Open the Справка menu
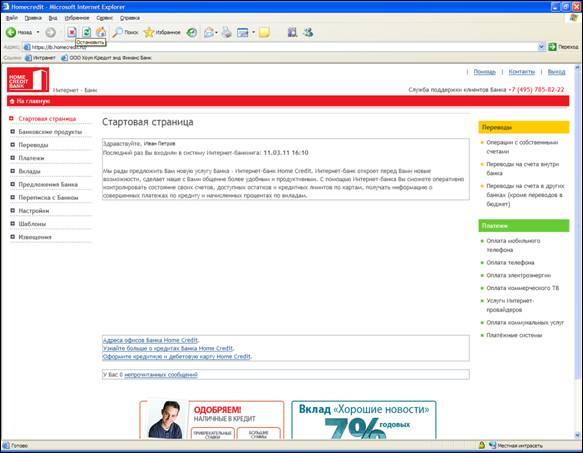This screenshot has height=453, width=583. tap(130, 18)
